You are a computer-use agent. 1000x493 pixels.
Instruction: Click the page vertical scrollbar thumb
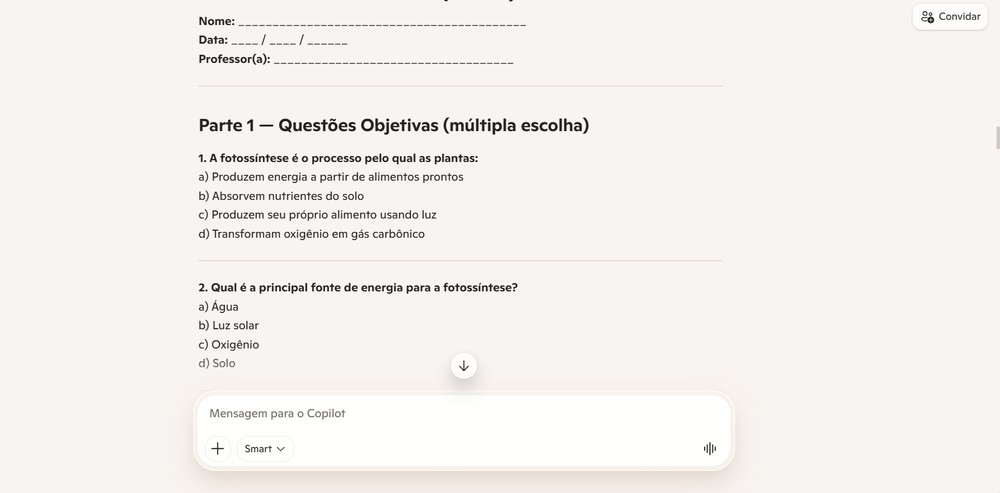[997, 138]
